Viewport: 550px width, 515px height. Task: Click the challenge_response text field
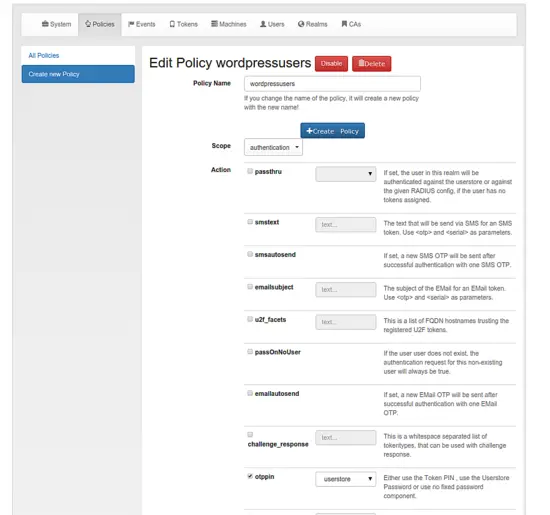346,438
